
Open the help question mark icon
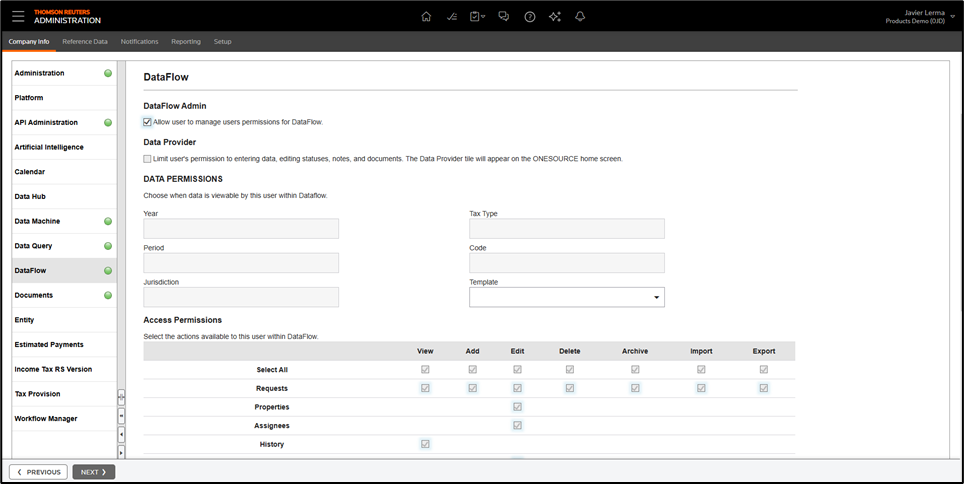tap(529, 17)
